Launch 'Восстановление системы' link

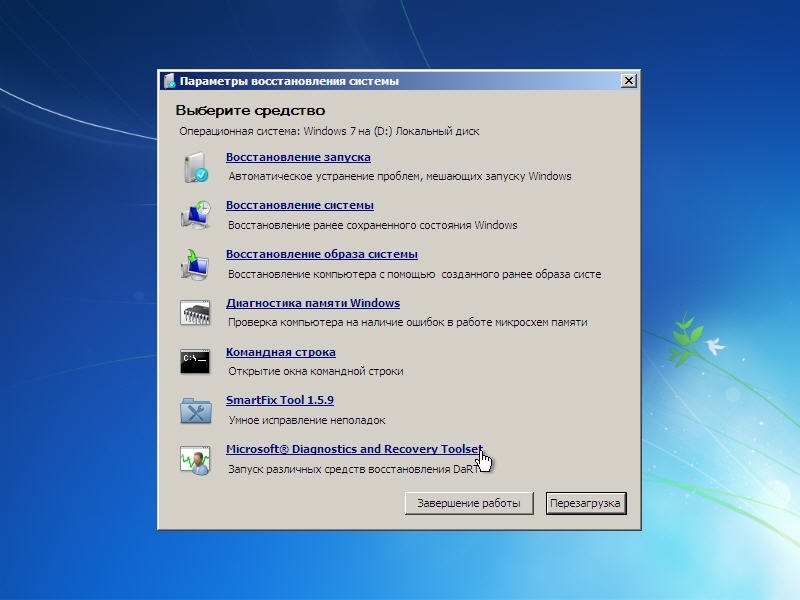point(300,205)
